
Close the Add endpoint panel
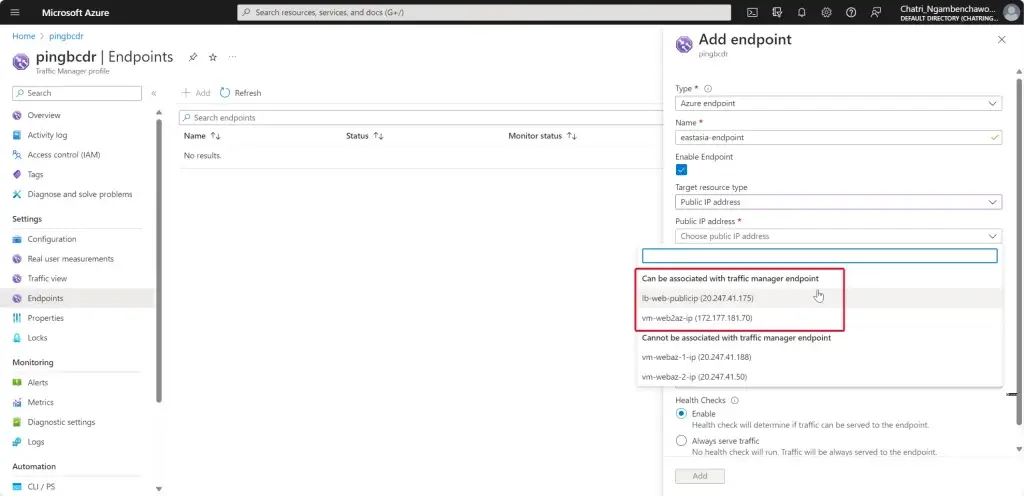coord(1001,40)
